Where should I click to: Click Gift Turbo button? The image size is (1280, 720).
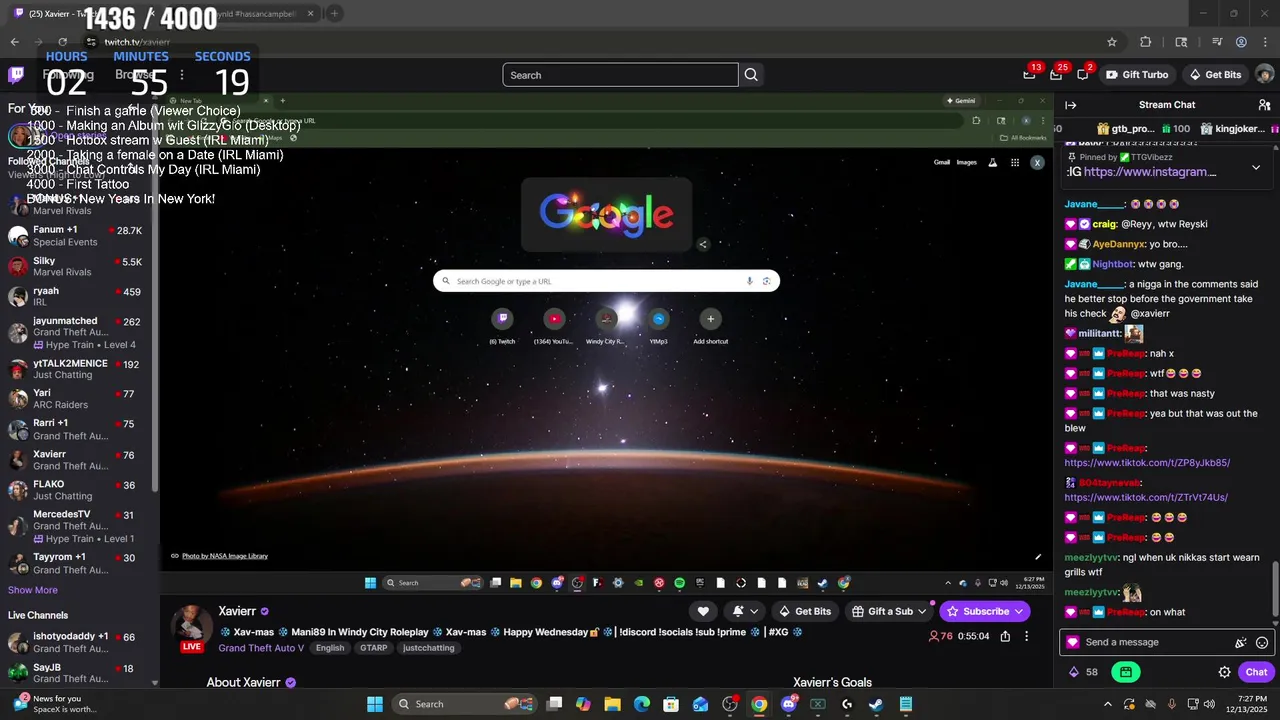tap(1137, 75)
